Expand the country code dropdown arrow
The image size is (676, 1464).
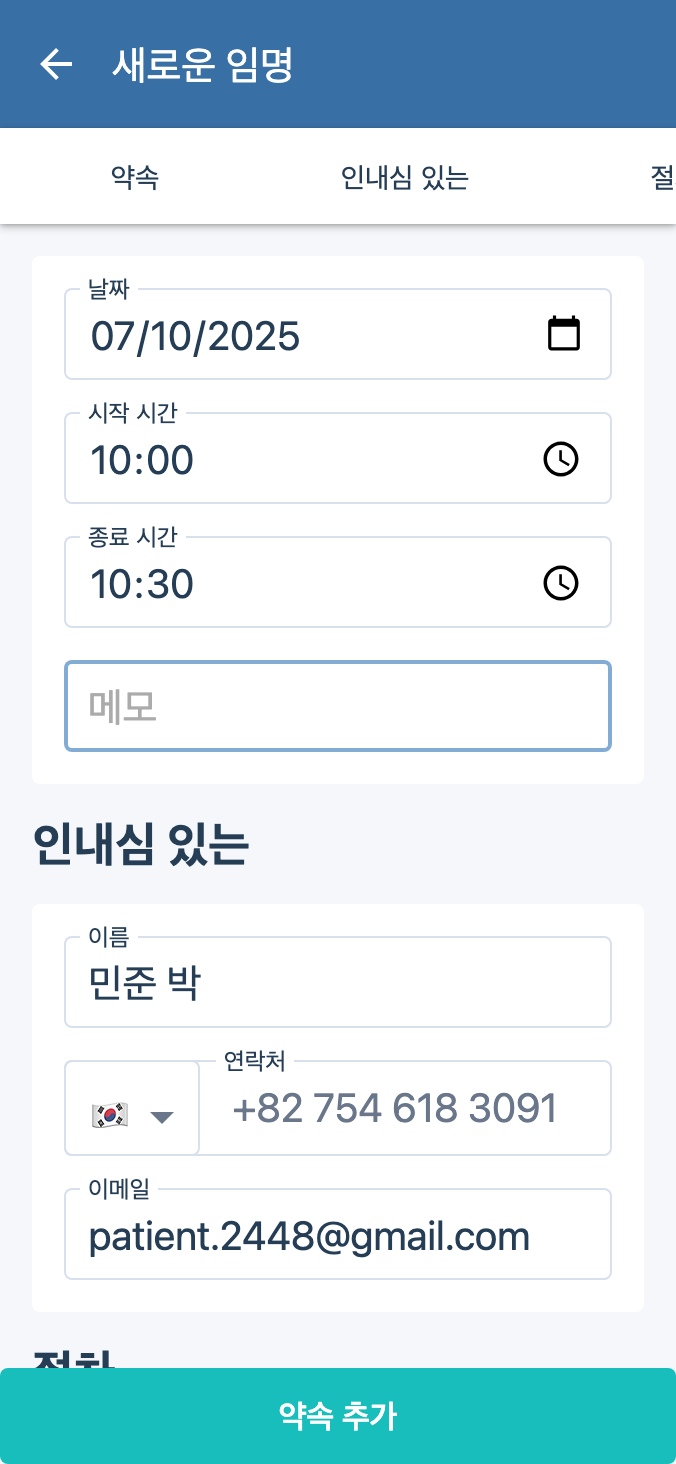click(x=162, y=1116)
